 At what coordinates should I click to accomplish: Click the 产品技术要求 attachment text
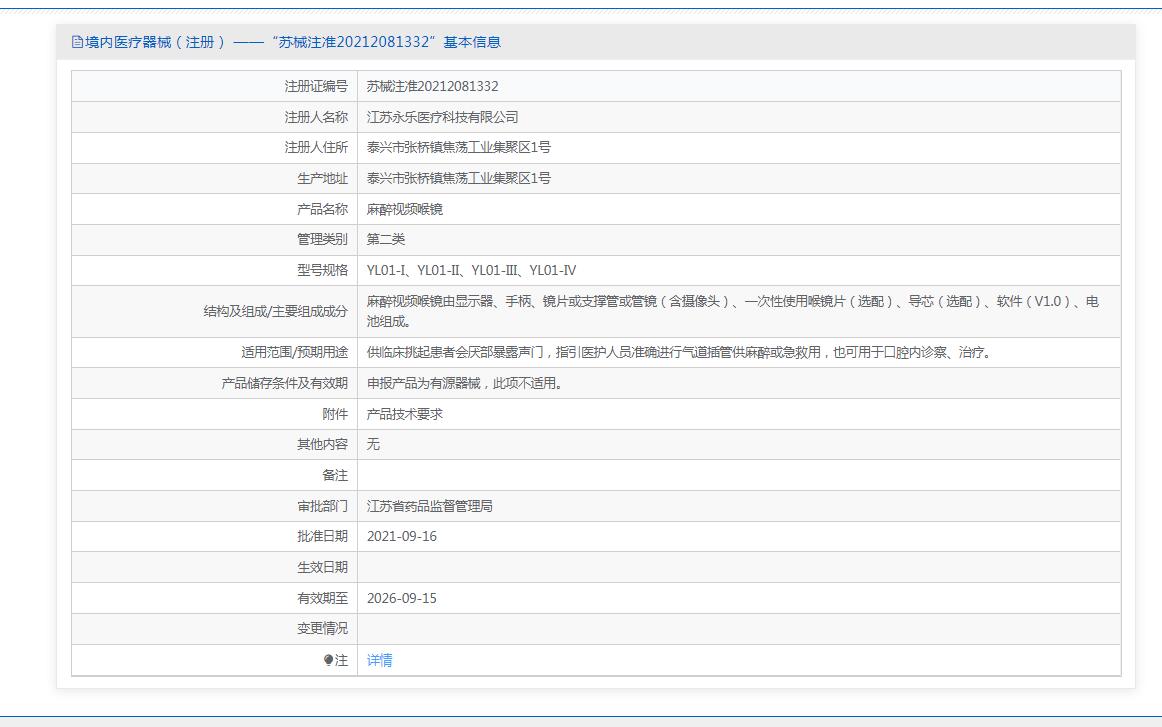pos(404,414)
